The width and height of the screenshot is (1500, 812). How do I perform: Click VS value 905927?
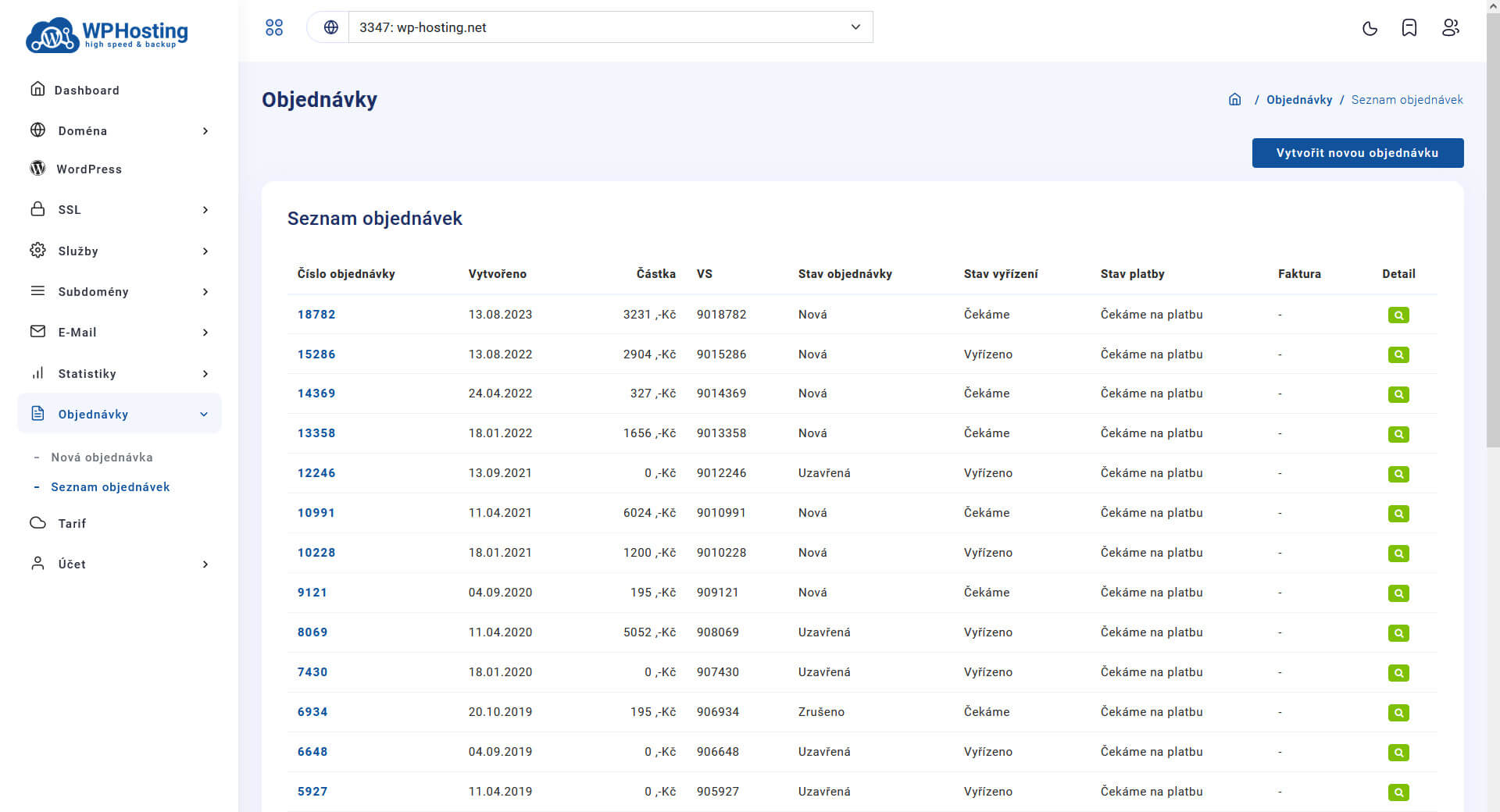click(718, 792)
